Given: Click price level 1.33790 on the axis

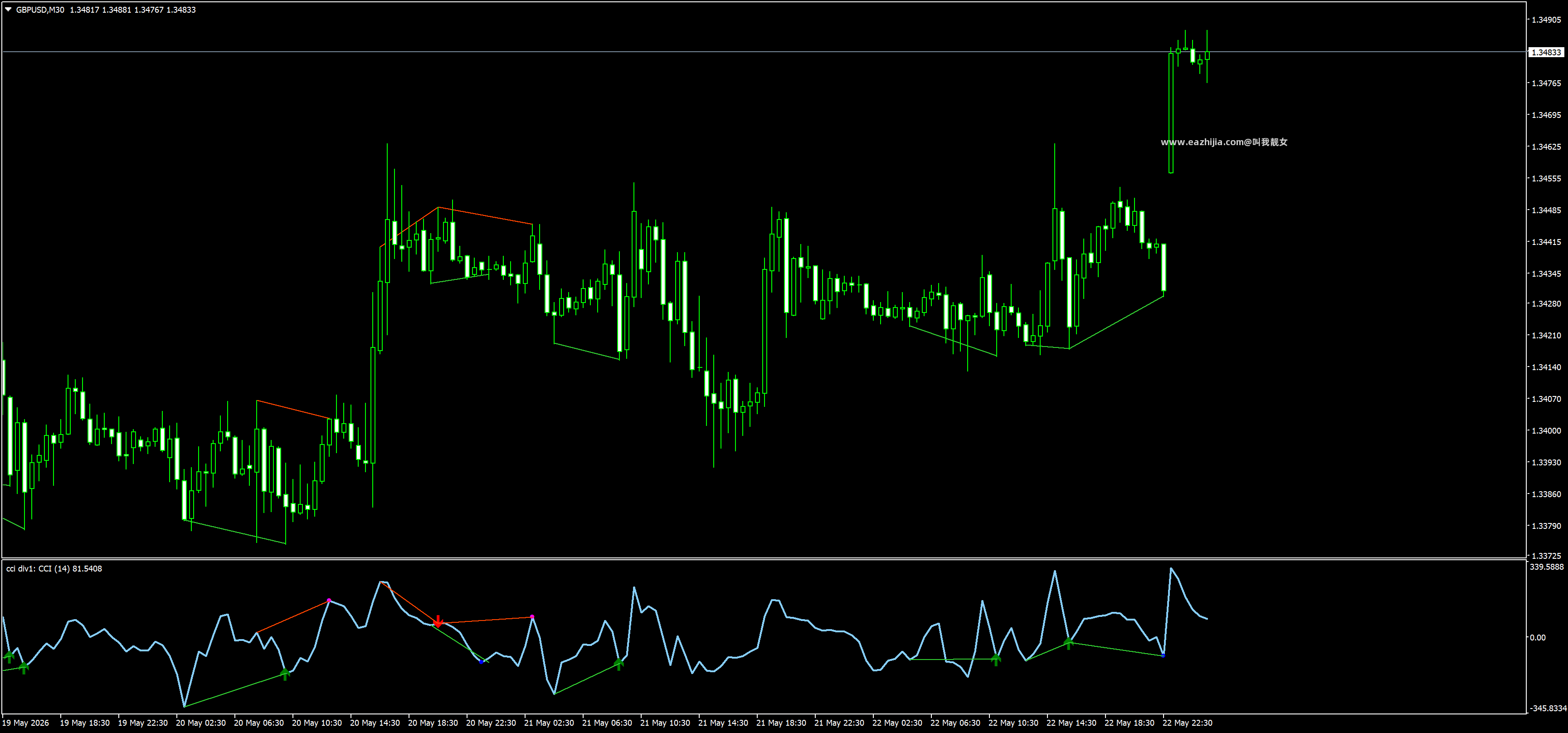Looking at the screenshot, I should click(x=1546, y=525).
